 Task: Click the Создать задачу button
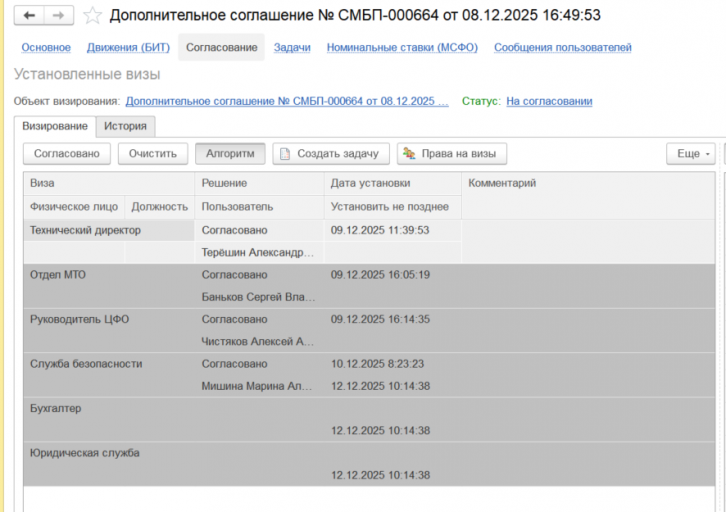331,154
